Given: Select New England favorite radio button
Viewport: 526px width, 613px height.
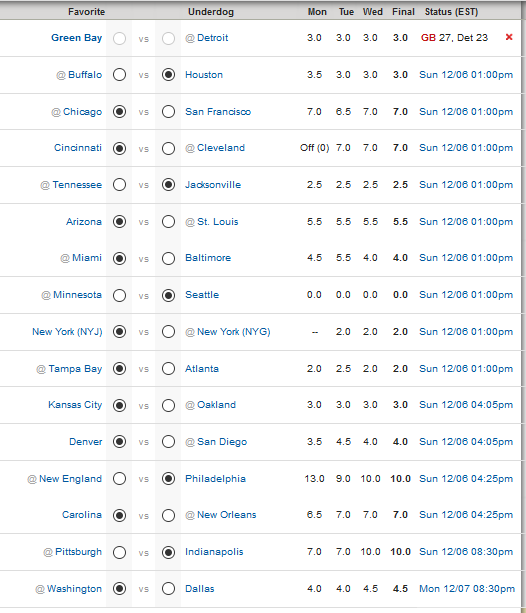Looking at the screenshot, I should (x=119, y=479).
